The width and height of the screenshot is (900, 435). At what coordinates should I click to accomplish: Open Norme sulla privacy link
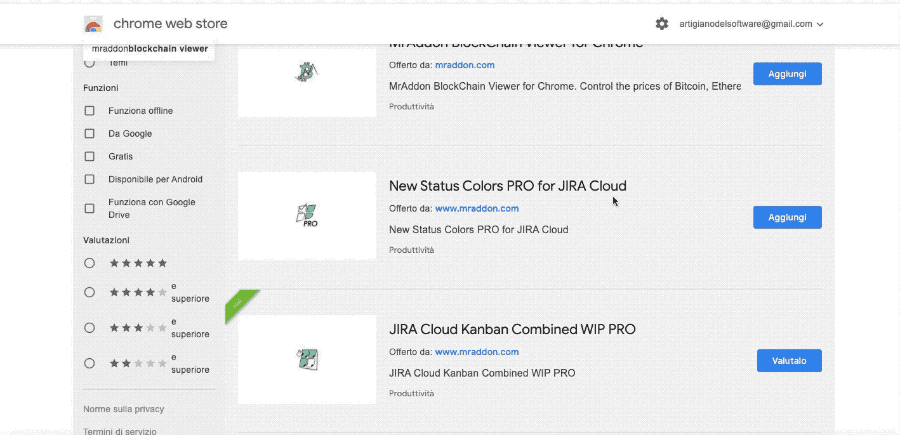tap(124, 409)
